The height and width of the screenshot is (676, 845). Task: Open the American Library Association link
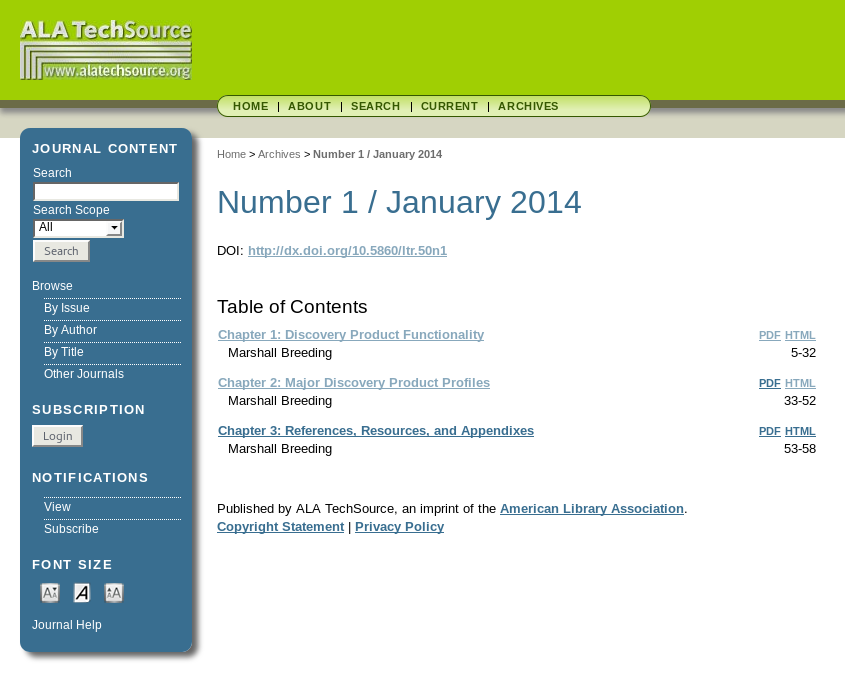pyautogui.click(x=591, y=509)
